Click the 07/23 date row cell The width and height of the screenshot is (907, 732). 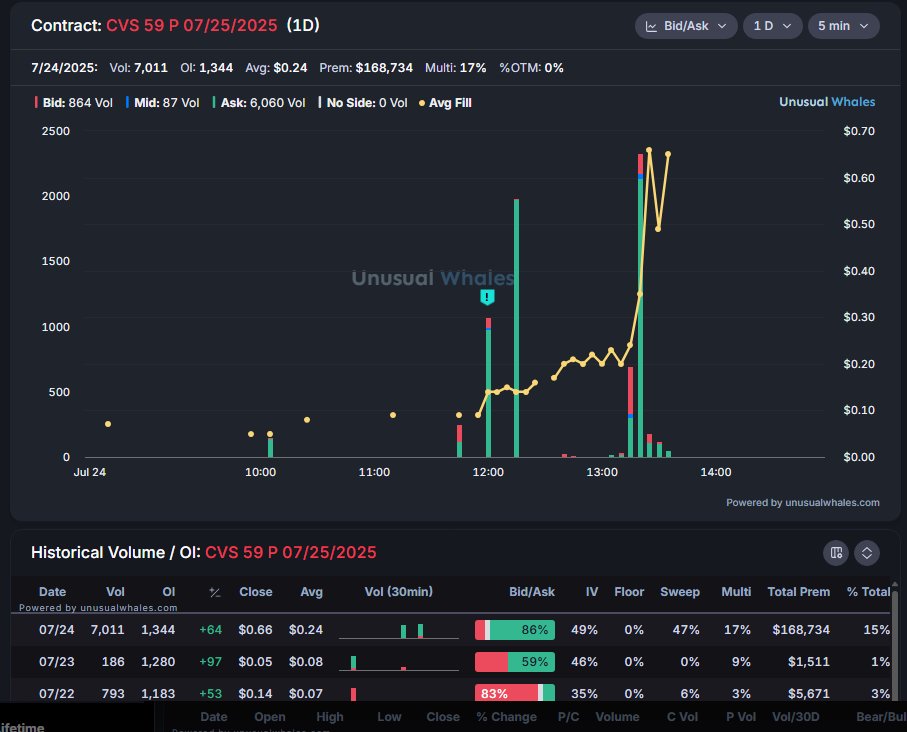[56, 661]
